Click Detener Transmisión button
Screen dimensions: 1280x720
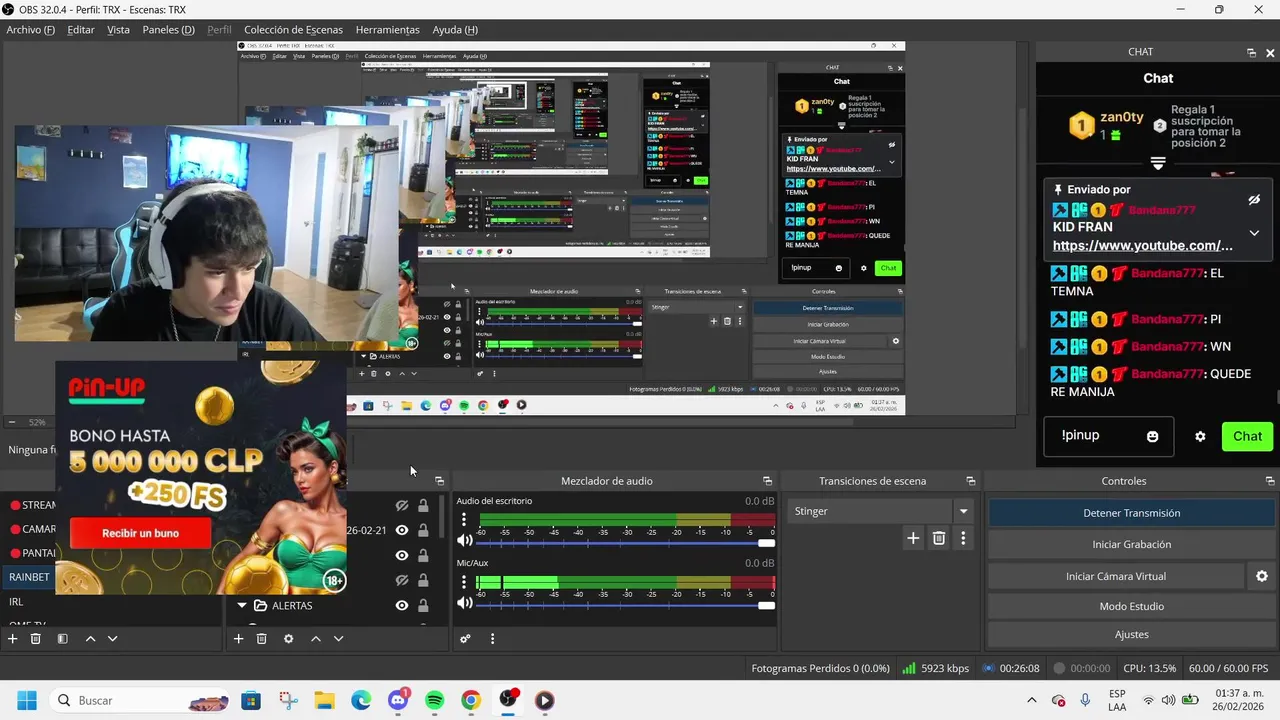click(x=1131, y=513)
